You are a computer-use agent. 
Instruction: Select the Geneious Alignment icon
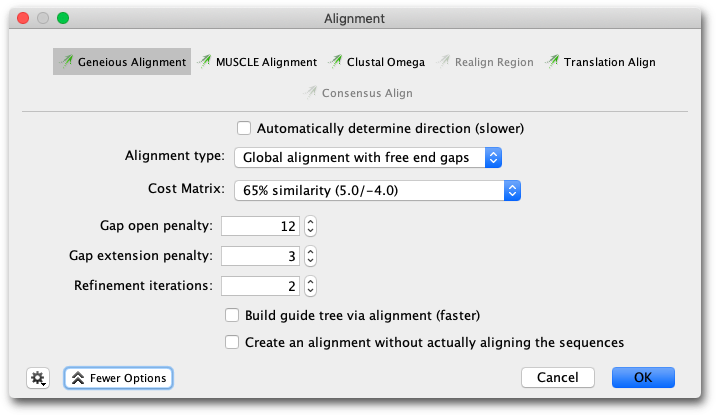click(x=66, y=61)
